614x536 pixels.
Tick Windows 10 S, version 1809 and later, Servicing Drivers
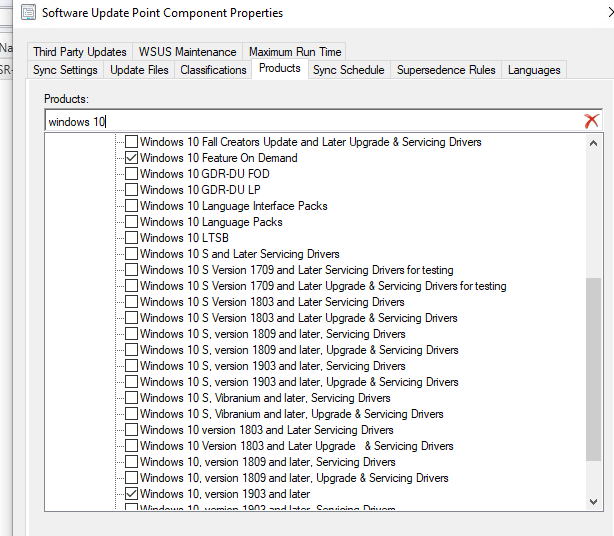coord(131,334)
